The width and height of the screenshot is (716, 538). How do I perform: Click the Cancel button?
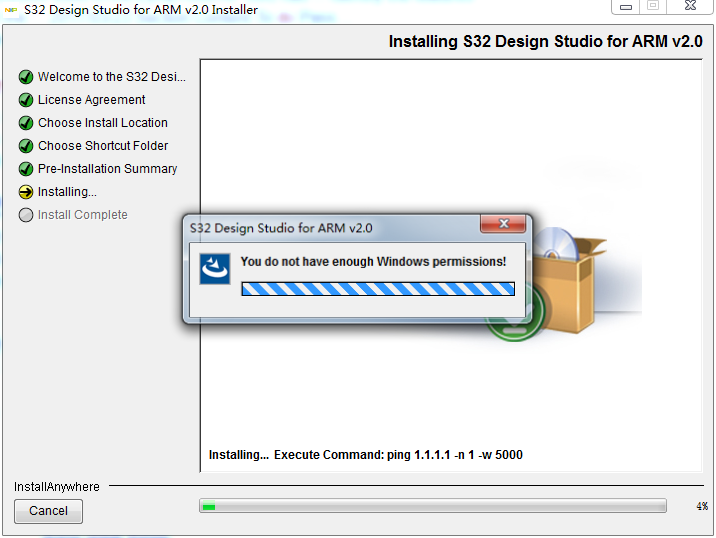tap(48, 511)
